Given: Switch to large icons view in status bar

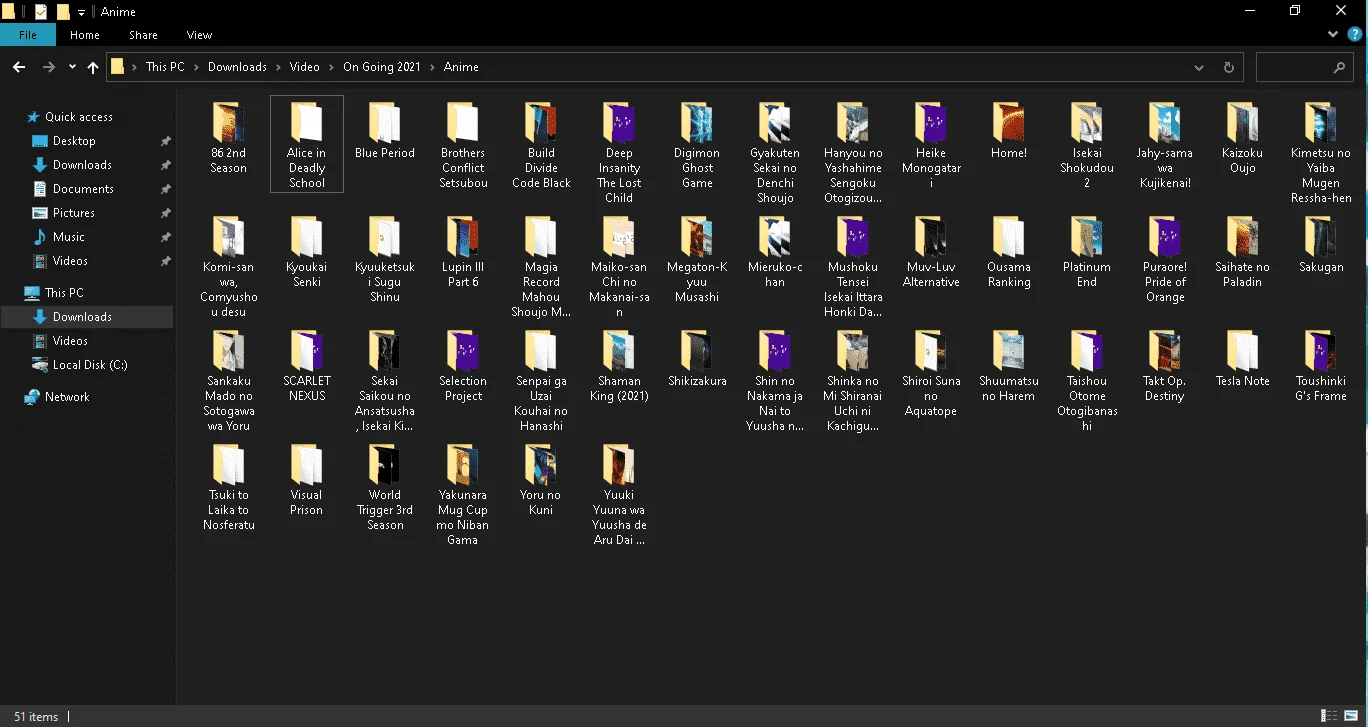Looking at the screenshot, I should point(1351,716).
